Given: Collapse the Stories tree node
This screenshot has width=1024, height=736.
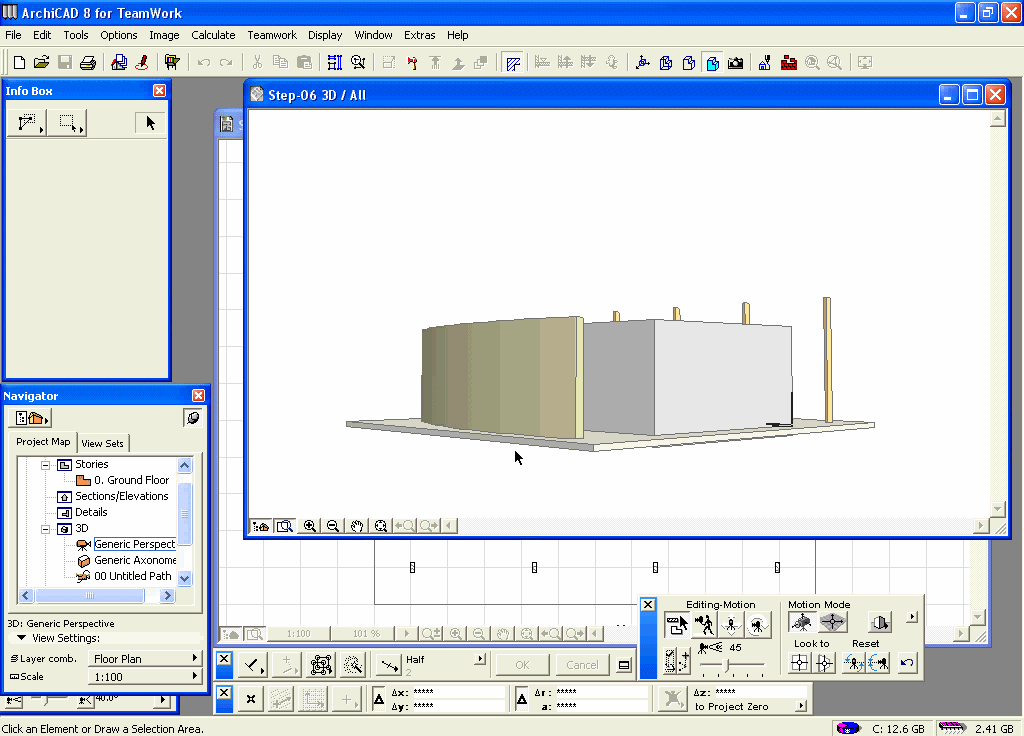Looking at the screenshot, I should pyautogui.click(x=45, y=465).
